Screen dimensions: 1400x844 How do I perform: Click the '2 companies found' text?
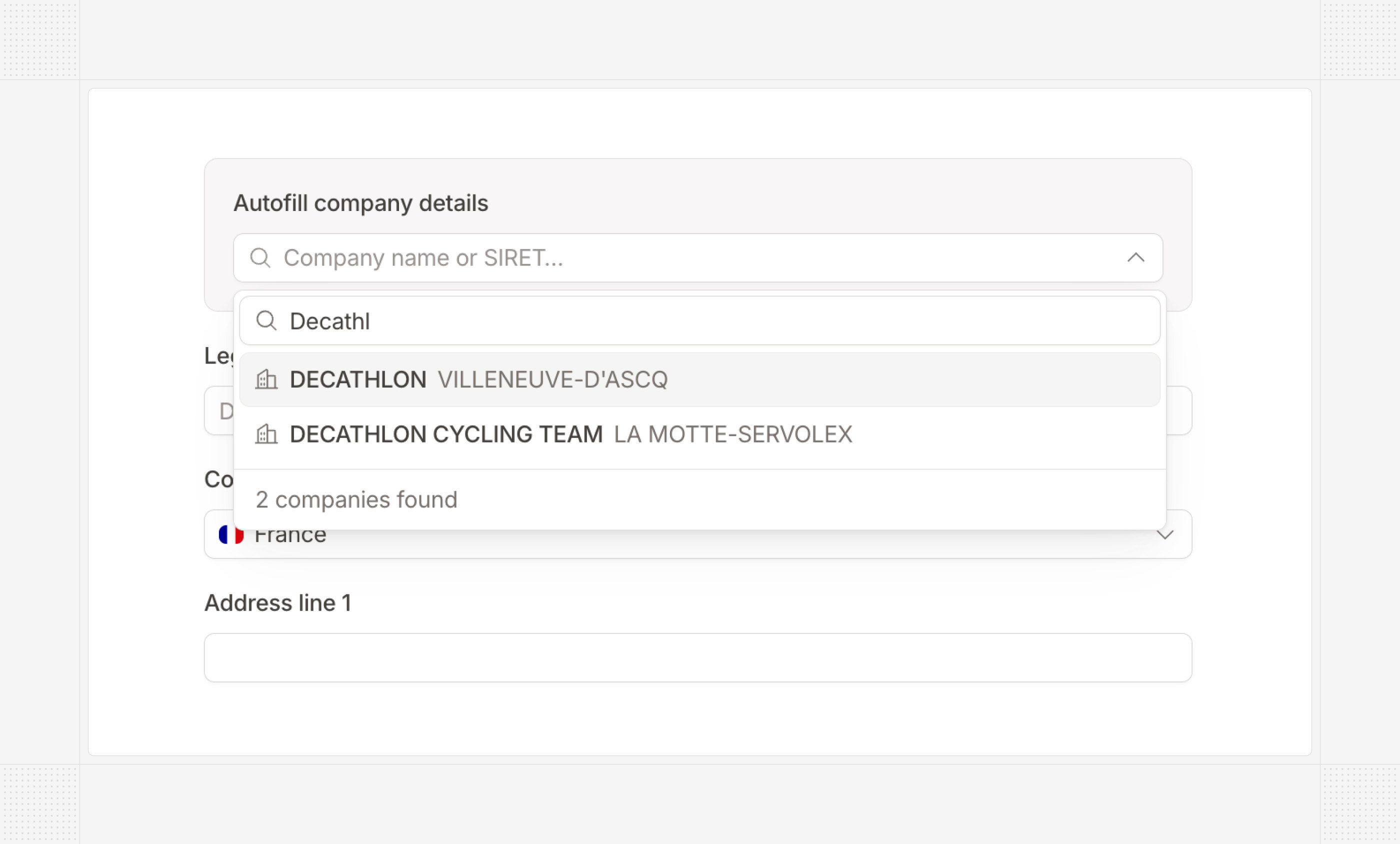pos(356,500)
